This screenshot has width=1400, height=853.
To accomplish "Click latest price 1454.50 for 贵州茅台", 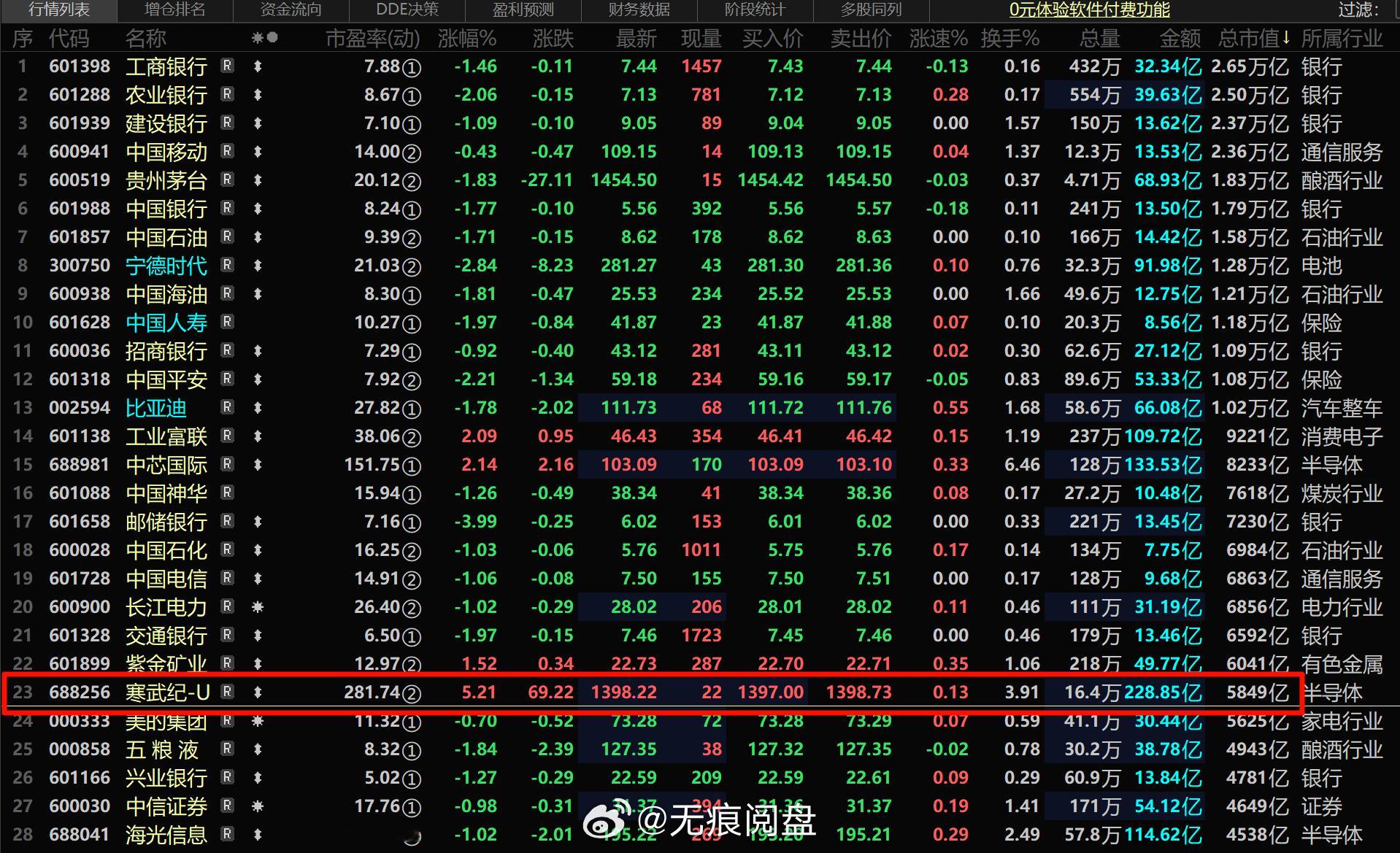I will click(624, 180).
